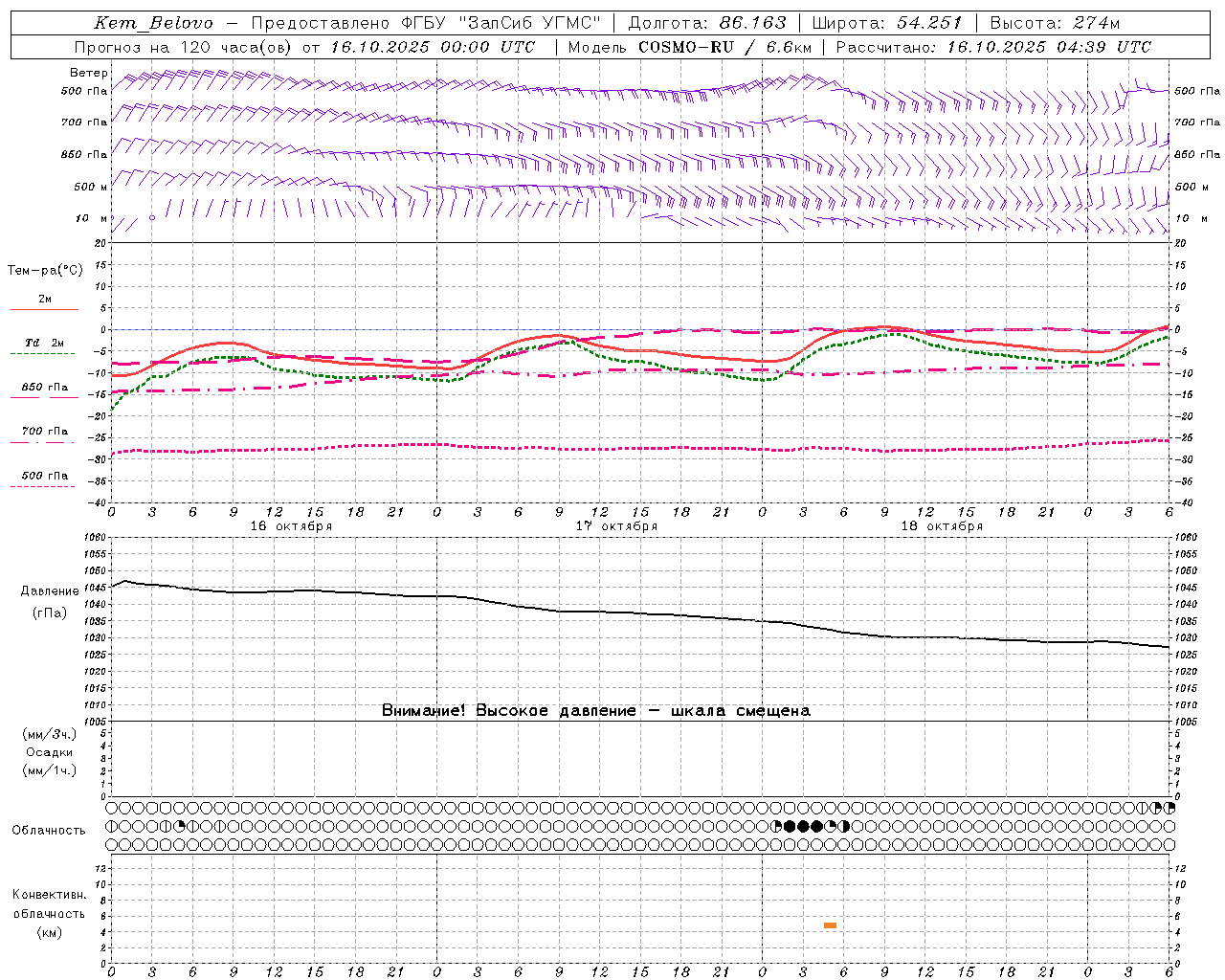Click the Рассчитано: 16.10.2025 04:39 UTC timestamp
The width and height of the screenshot is (1225, 980).
[993, 47]
